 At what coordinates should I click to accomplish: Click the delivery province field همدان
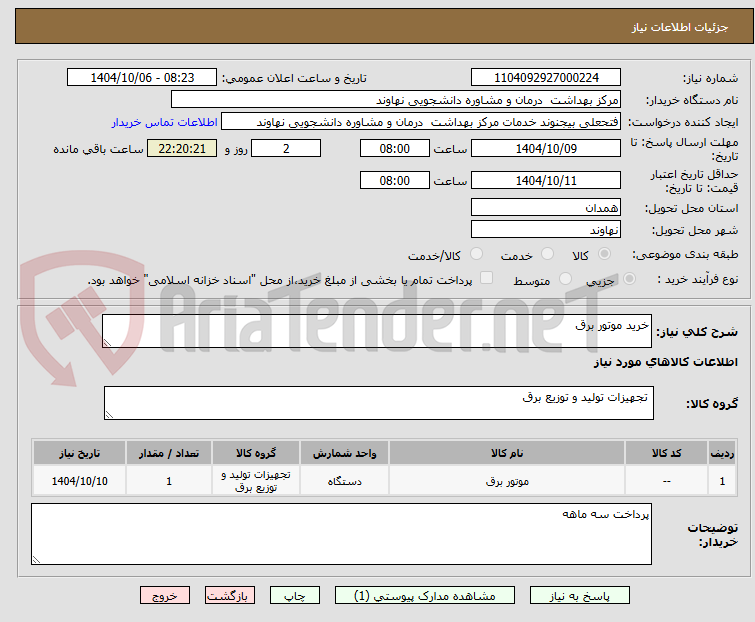pos(546,207)
